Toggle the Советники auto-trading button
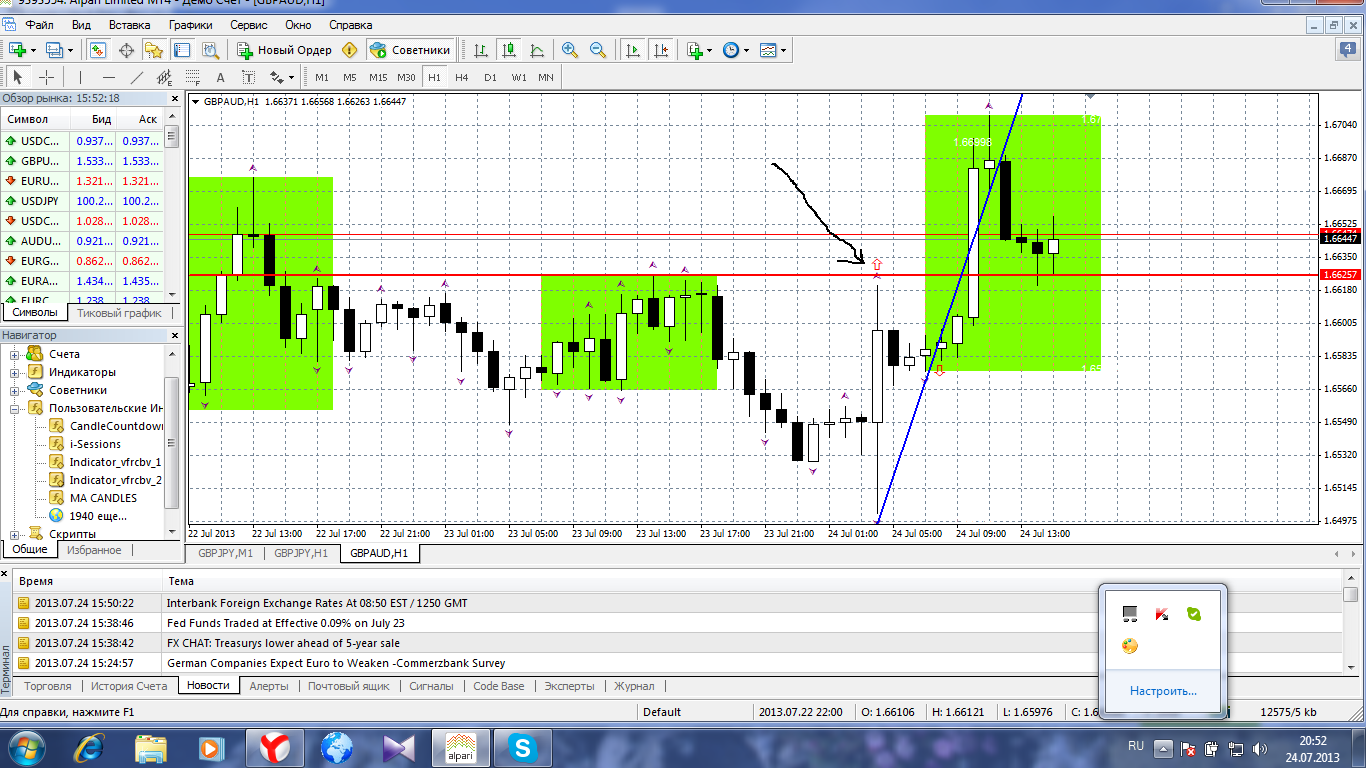This screenshot has height=768, width=1366. pyautogui.click(x=411, y=50)
